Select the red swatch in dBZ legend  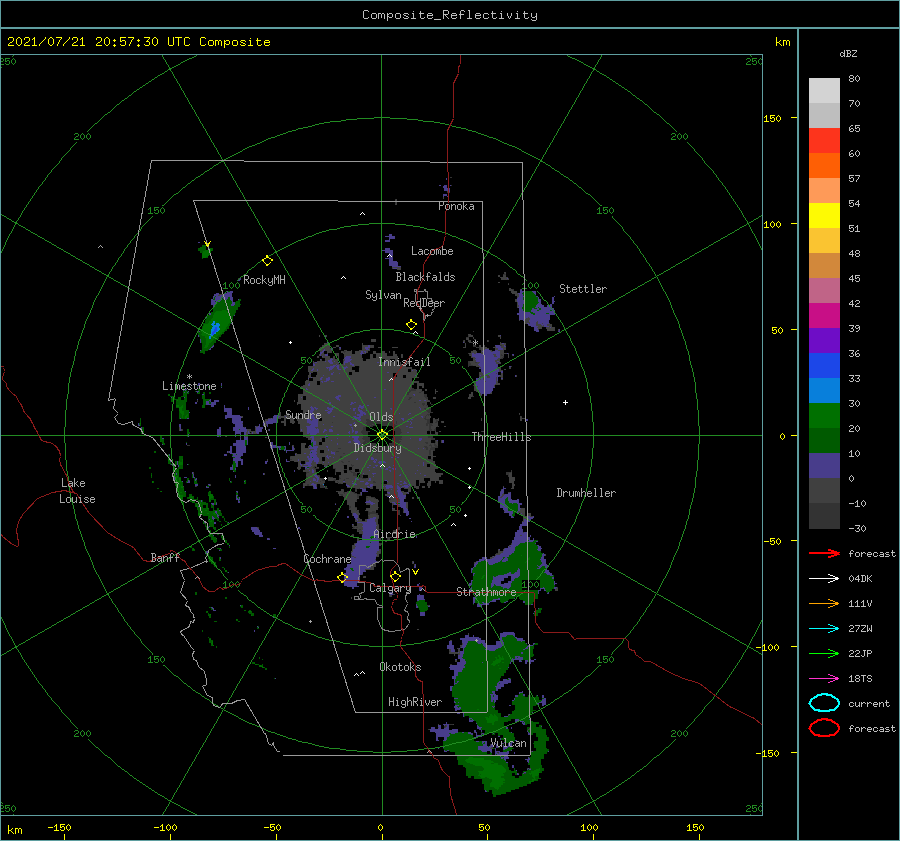click(x=824, y=140)
